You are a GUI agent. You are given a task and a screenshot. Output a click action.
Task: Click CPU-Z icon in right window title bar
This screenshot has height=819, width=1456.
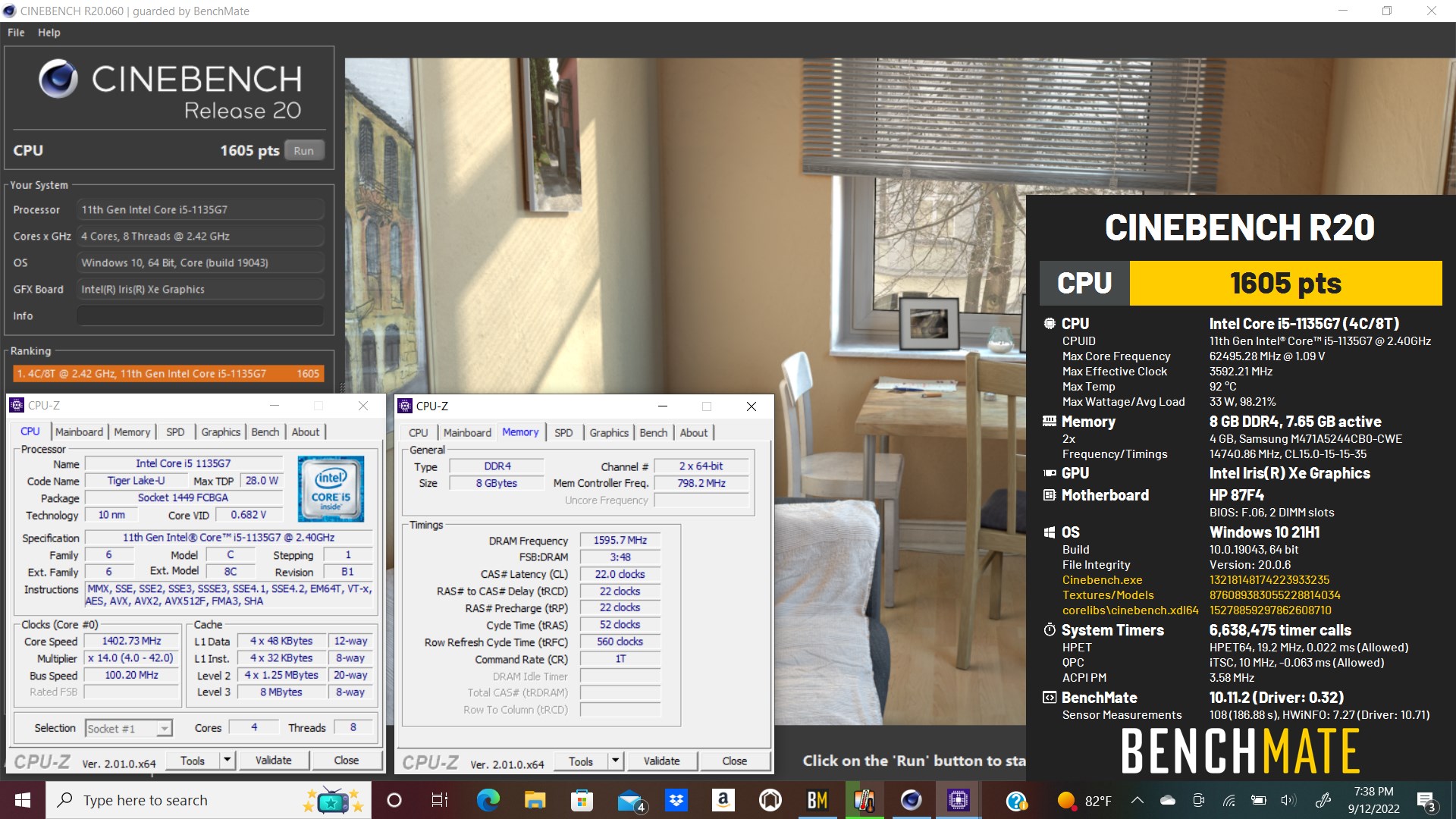[x=405, y=406]
